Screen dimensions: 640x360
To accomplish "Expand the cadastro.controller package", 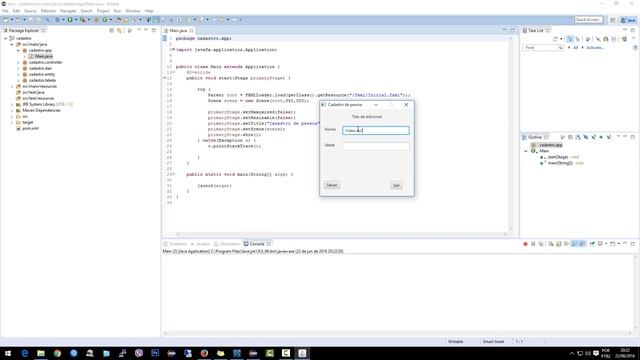I will (18, 62).
